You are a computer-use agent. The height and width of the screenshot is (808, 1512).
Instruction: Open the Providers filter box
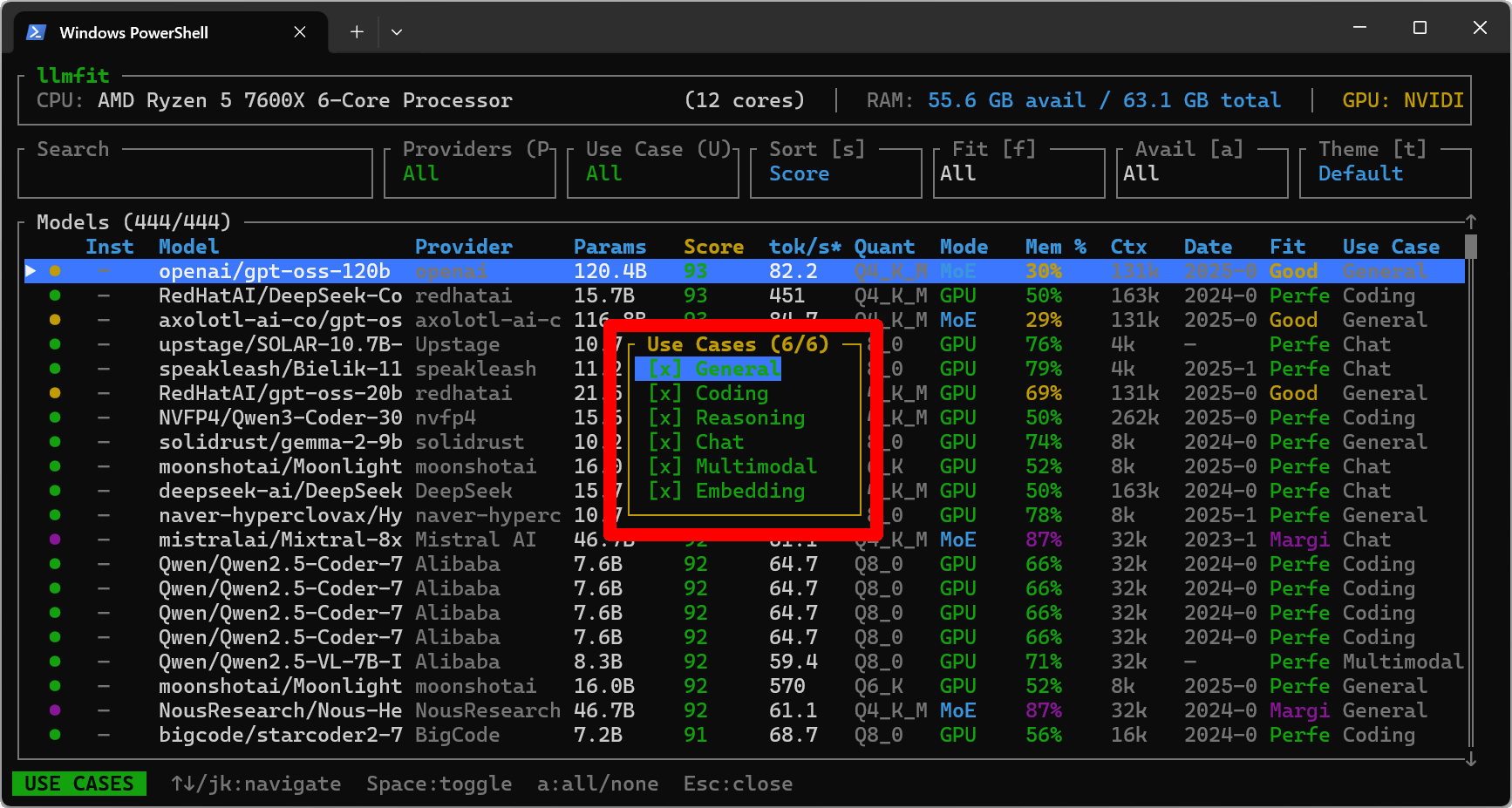coord(469,173)
